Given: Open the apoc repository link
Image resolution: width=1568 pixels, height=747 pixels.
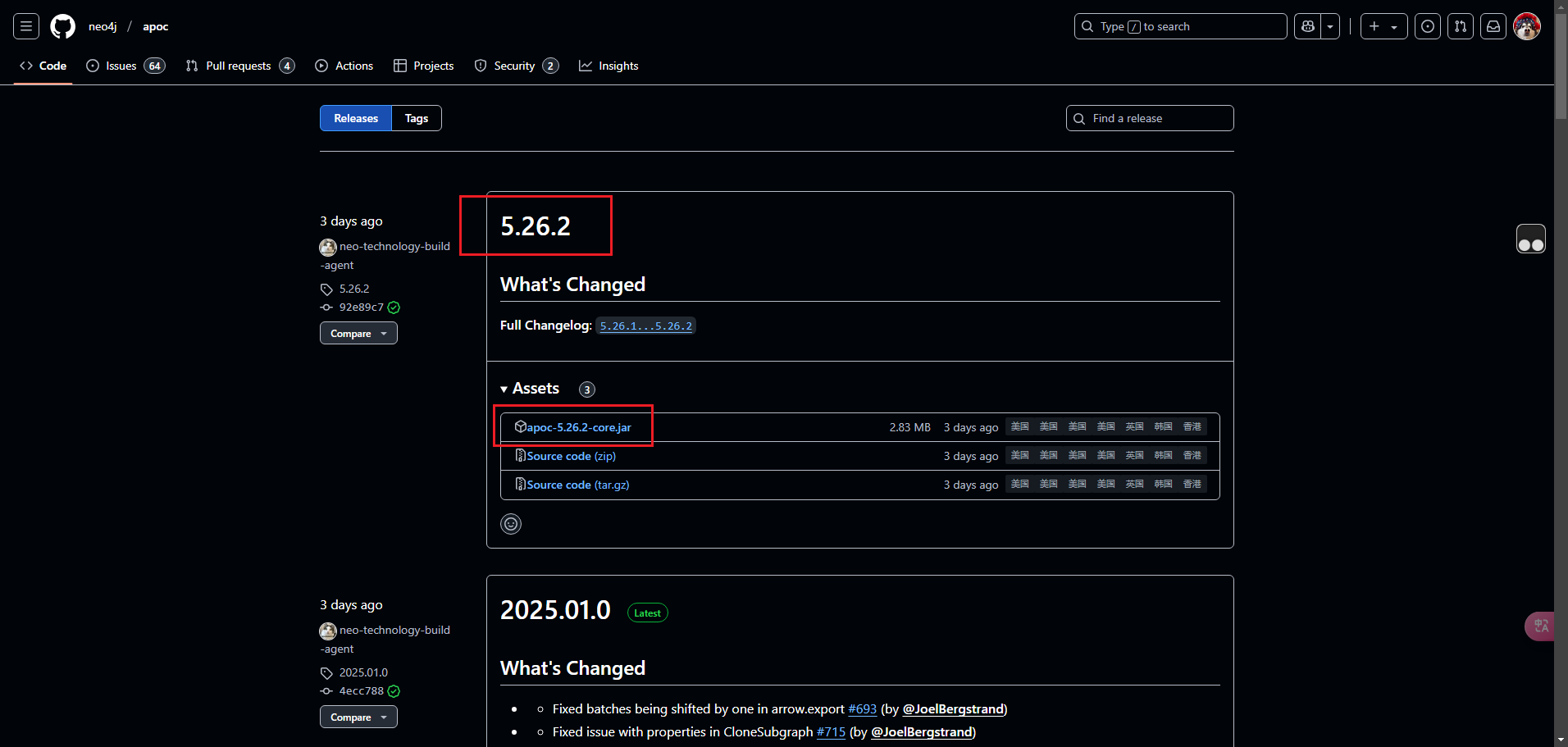Looking at the screenshot, I should pos(156,26).
